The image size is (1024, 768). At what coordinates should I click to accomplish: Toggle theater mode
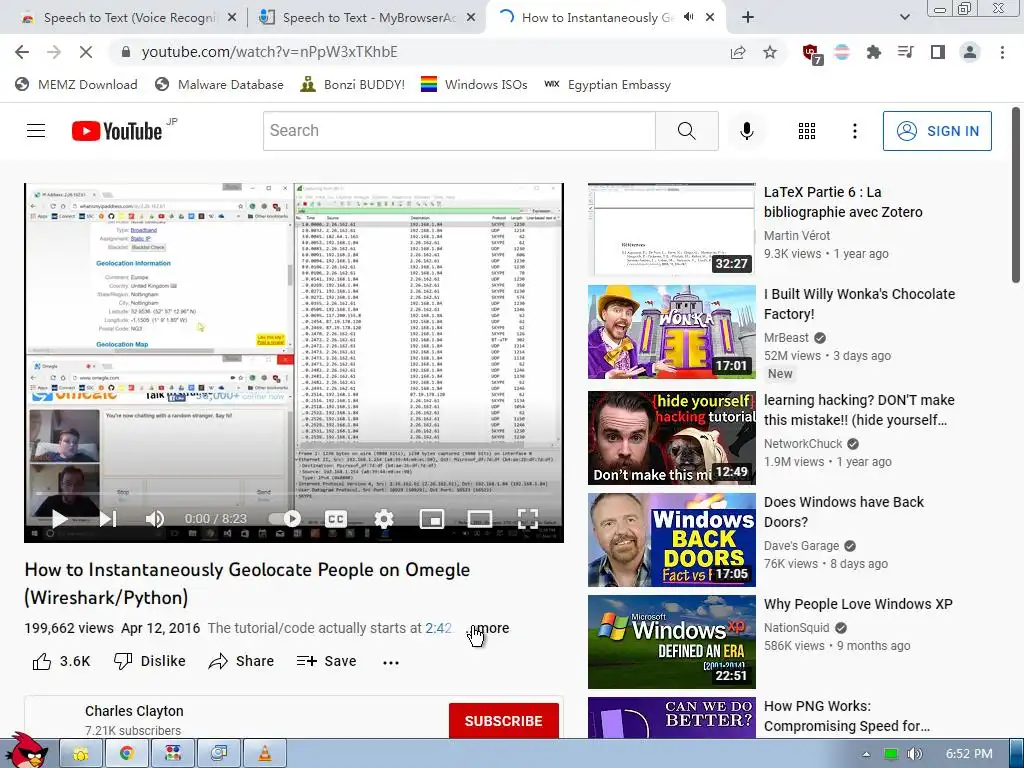click(x=480, y=519)
